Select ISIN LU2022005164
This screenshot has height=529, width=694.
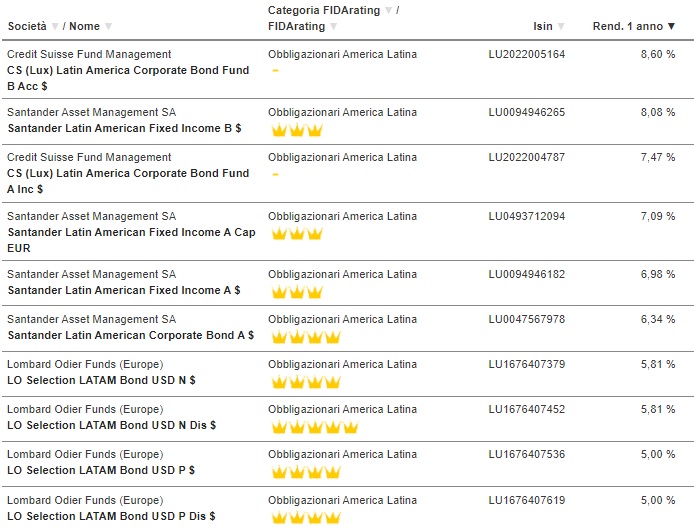click(527, 54)
